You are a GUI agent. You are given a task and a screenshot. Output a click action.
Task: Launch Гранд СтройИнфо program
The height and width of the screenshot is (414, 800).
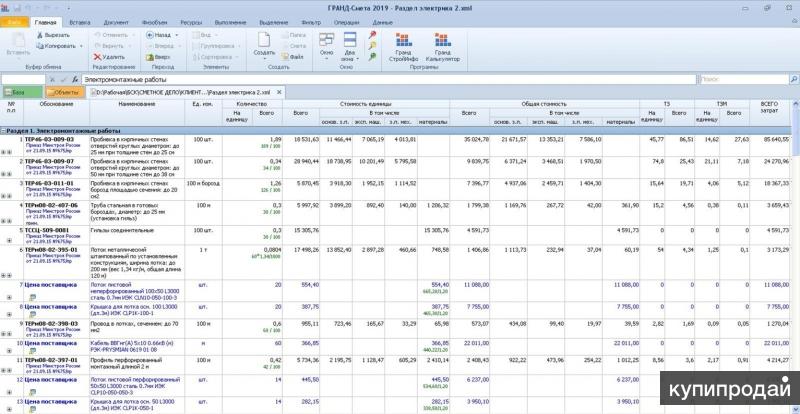[404, 47]
